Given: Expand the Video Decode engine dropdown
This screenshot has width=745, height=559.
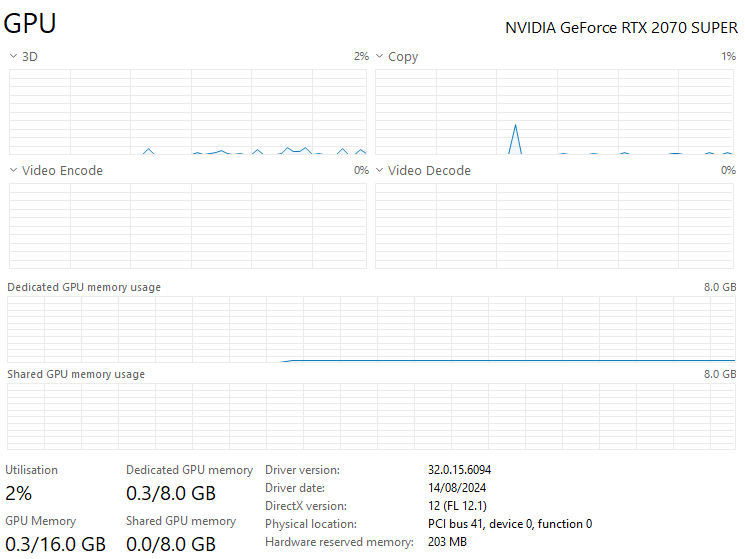Looking at the screenshot, I should click(380, 171).
